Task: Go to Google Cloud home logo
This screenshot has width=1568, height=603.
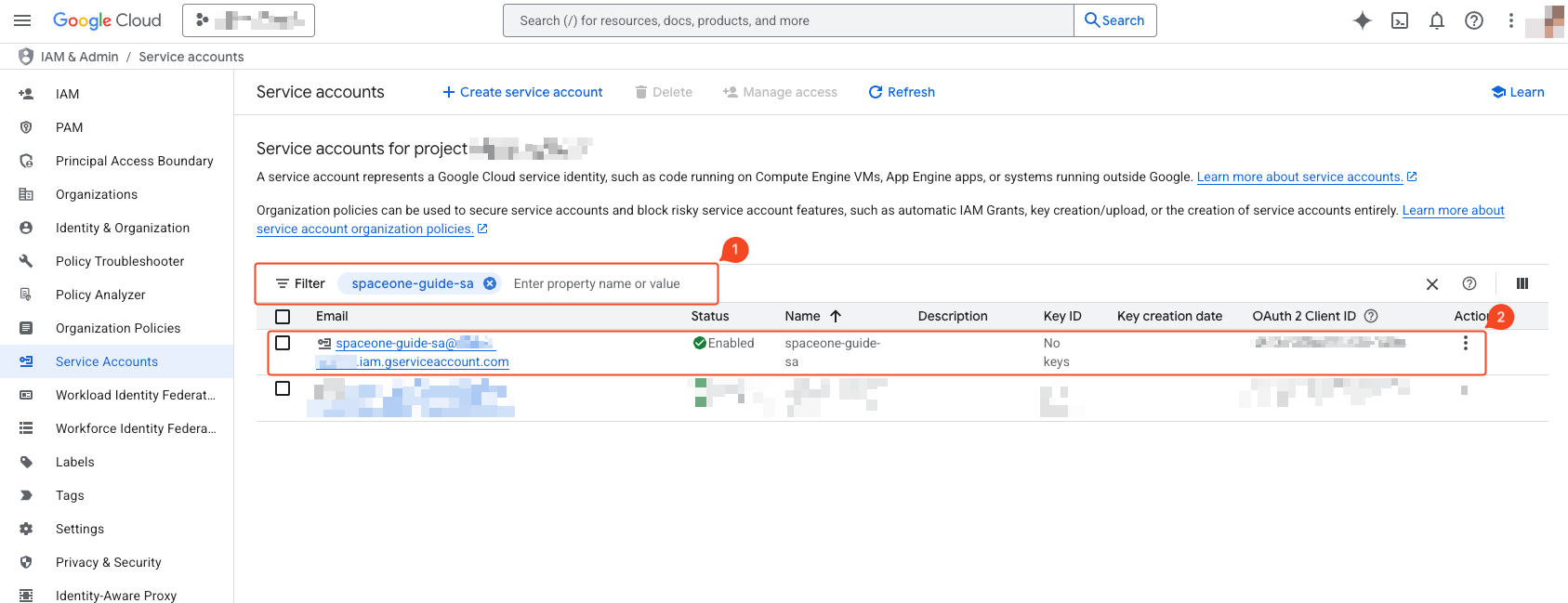Action: 107,20
